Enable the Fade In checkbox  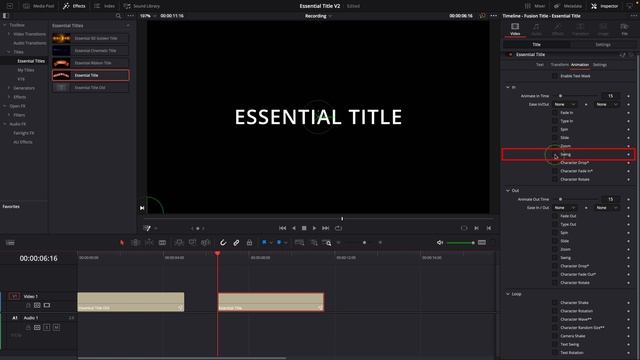pos(554,113)
